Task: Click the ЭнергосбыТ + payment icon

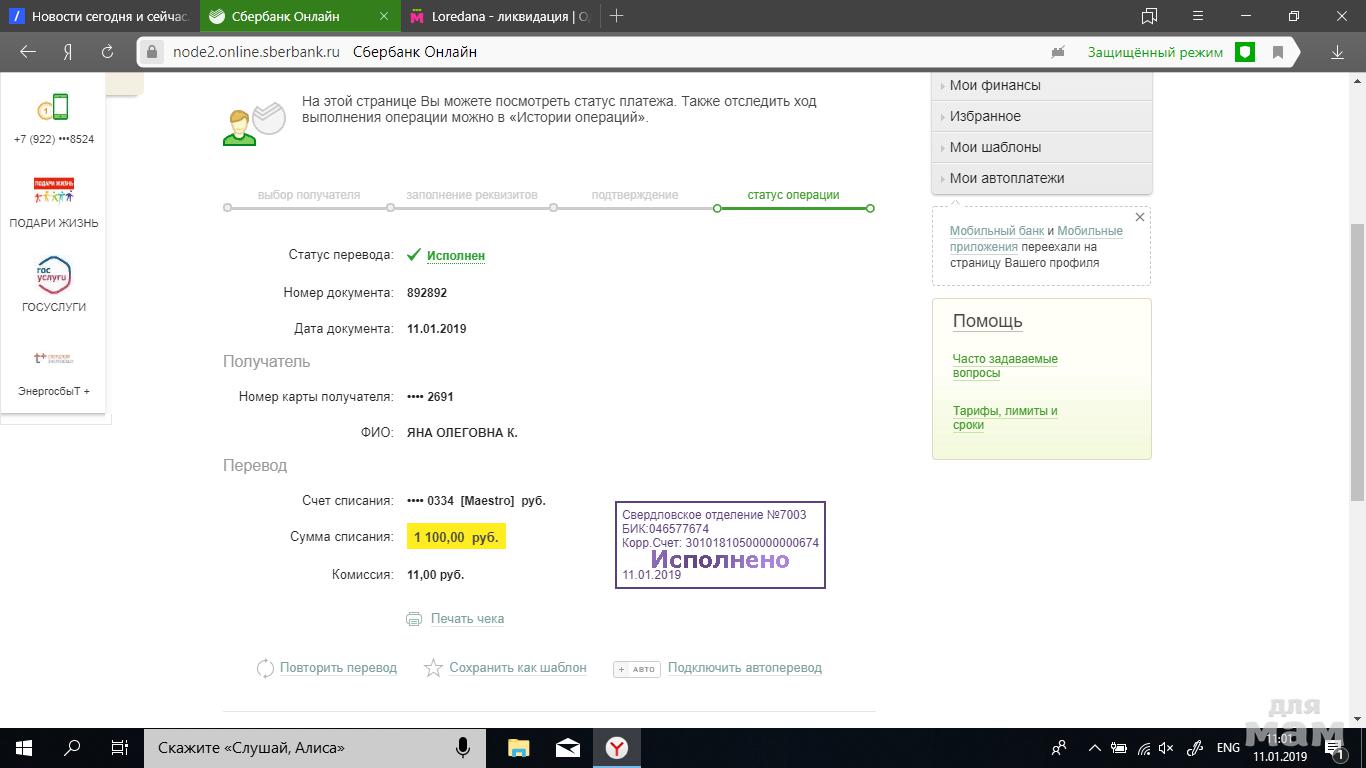Action: coord(53,358)
